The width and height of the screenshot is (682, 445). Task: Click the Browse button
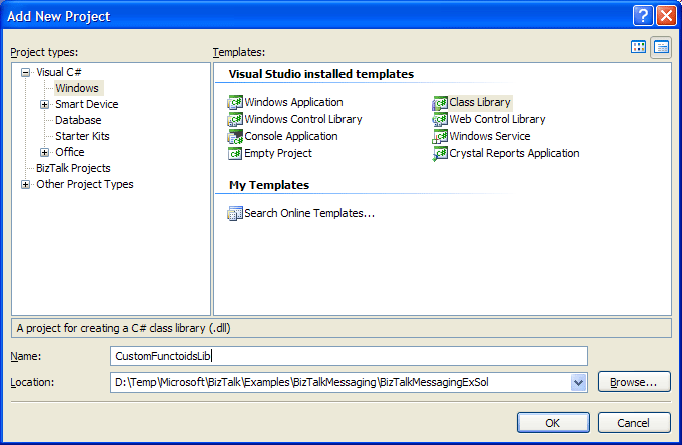coord(634,382)
